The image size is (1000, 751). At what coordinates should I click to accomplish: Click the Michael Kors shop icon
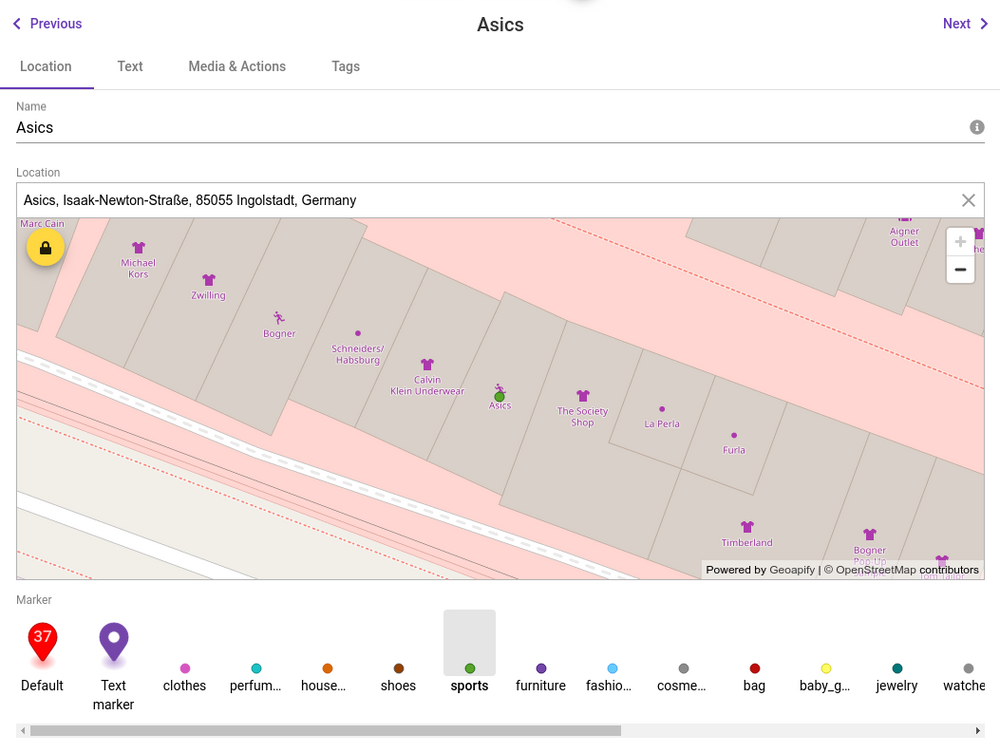(x=139, y=248)
